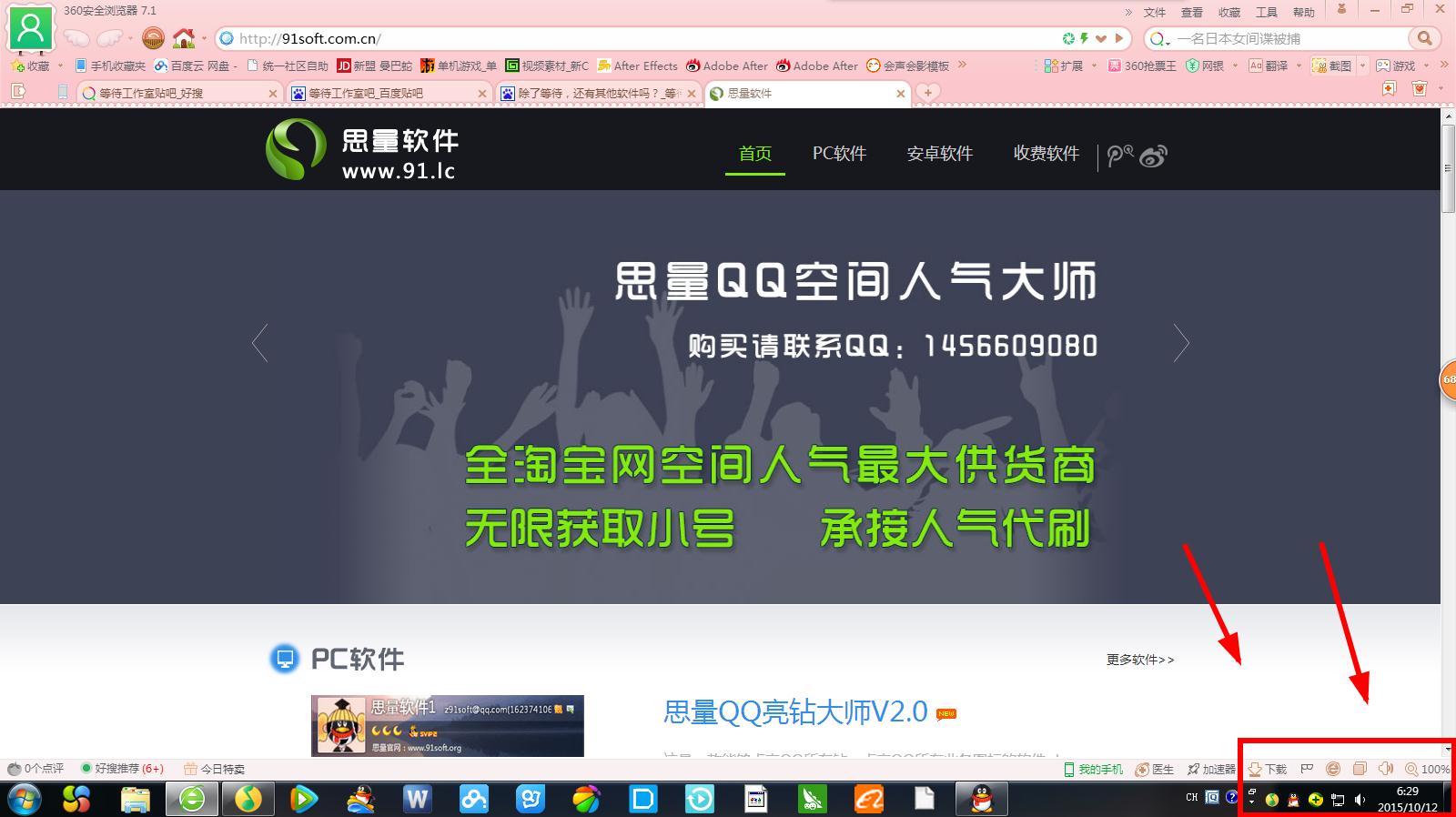Open the 扩展 extensions button
Viewport: 1456px width, 817px height.
[x=1064, y=66]
